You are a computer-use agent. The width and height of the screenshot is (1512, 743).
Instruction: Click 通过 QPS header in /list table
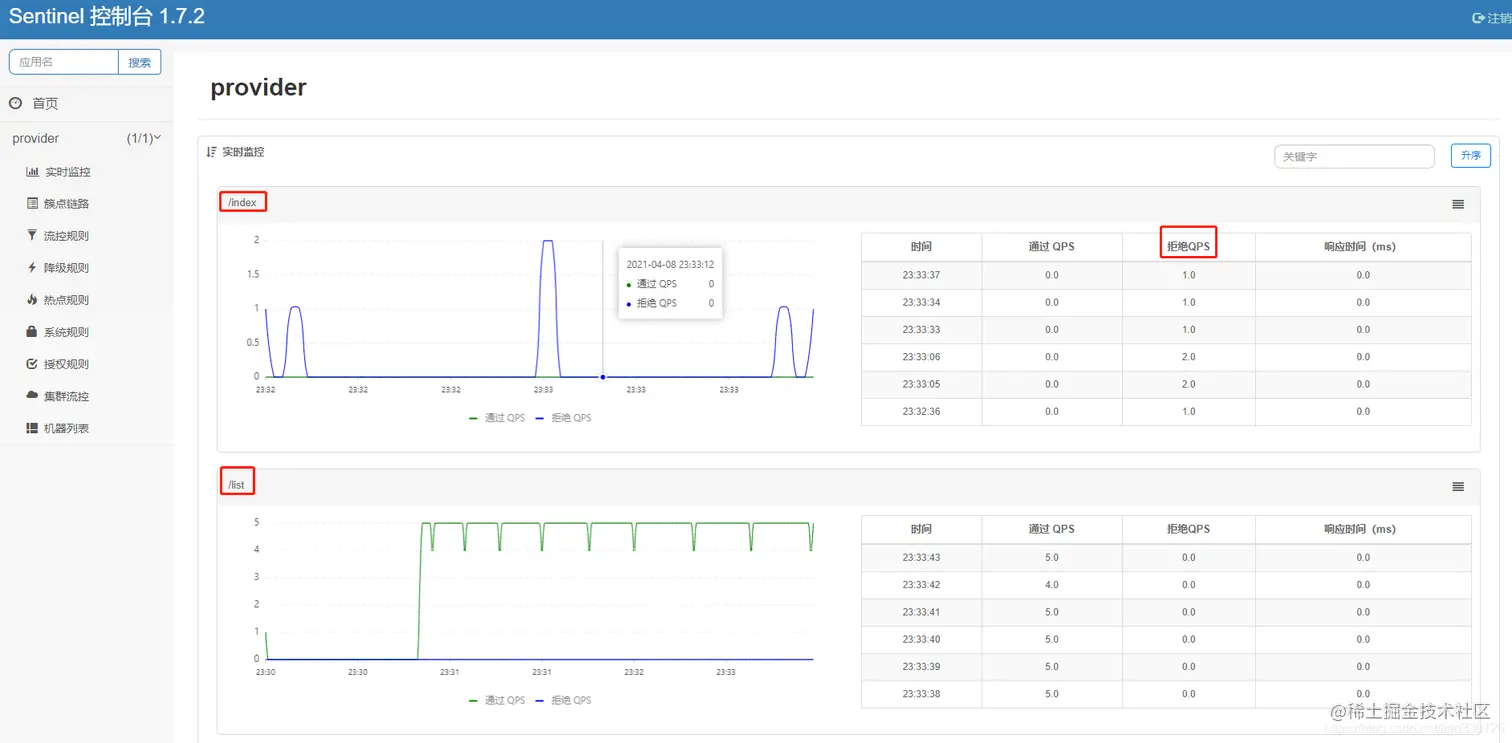tap(1052, 529)
